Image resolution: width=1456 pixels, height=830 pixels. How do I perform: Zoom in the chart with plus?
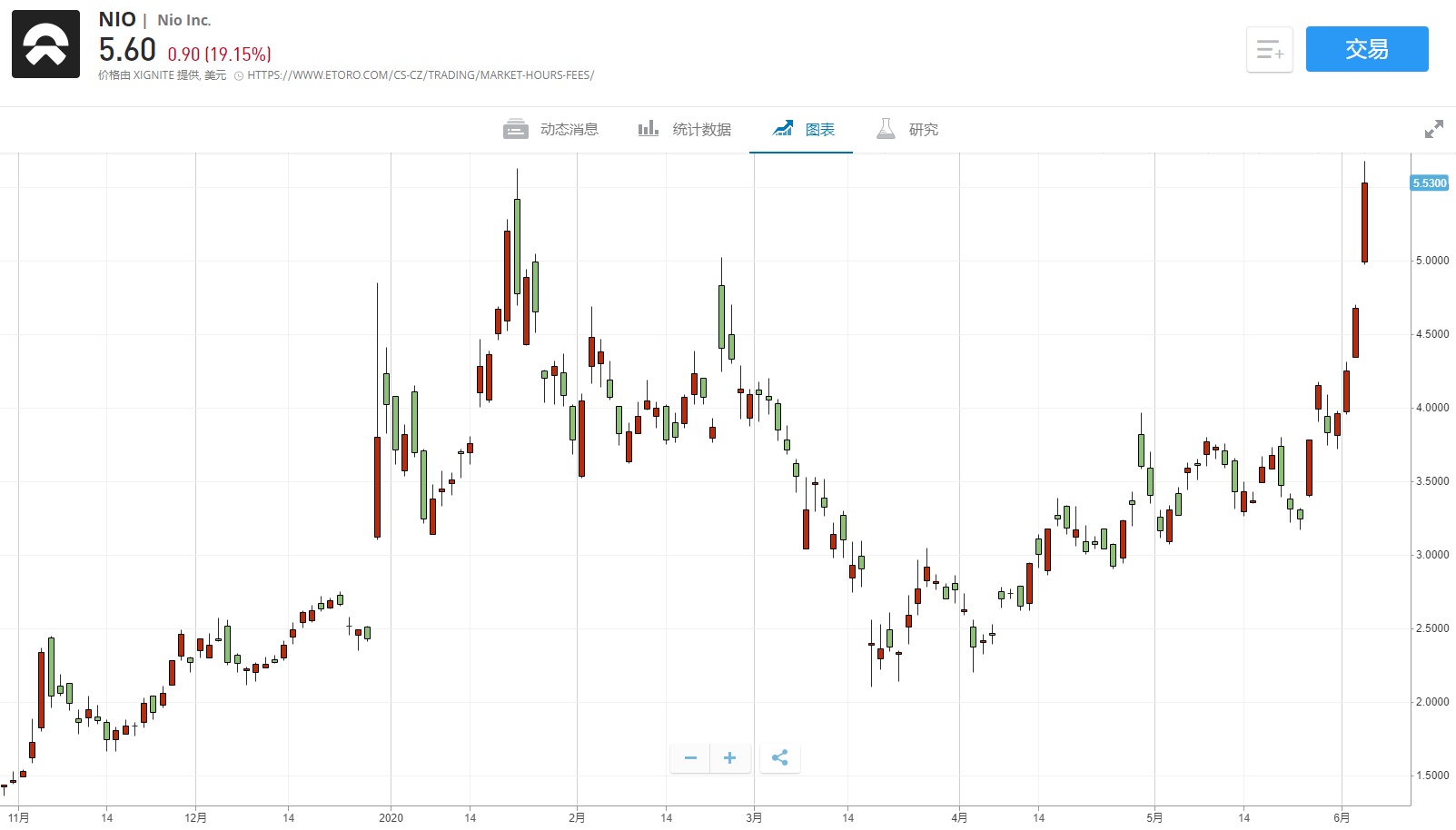point(730,757)
